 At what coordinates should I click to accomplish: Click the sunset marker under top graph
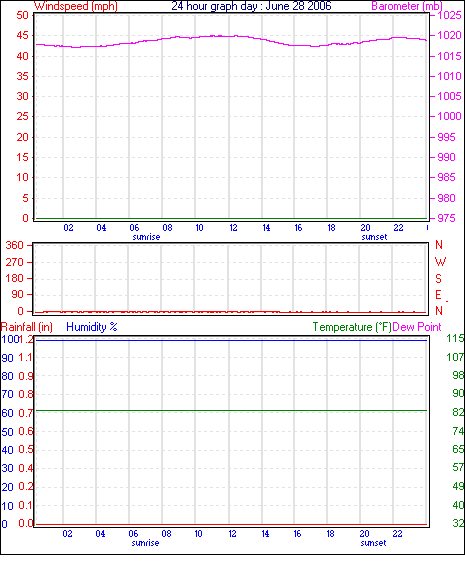pos(374,237)
